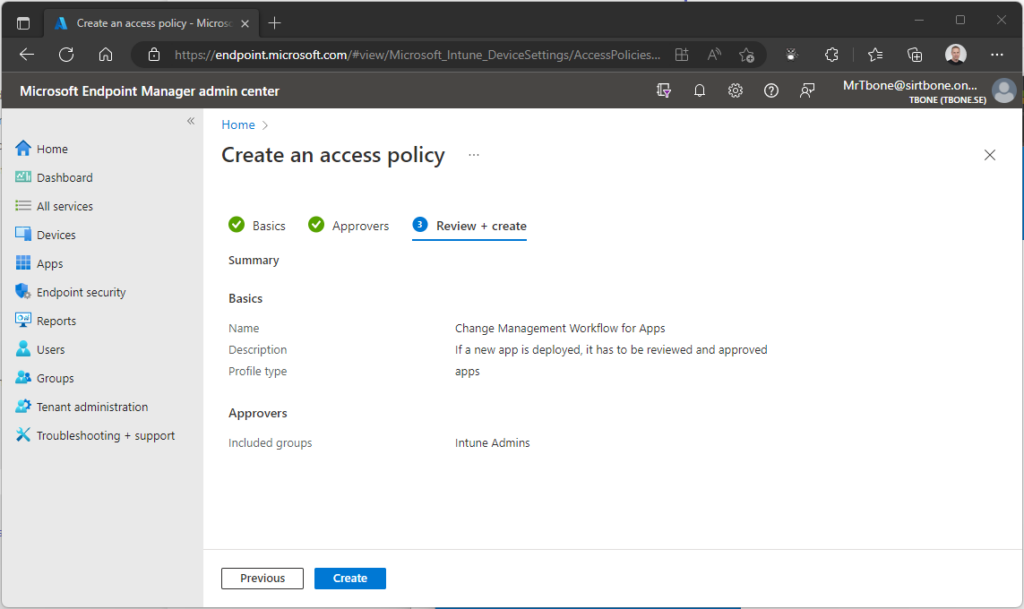Open directory and subscription filter icon
This screenshot has height=609, width=1024.
pos(664,91)
